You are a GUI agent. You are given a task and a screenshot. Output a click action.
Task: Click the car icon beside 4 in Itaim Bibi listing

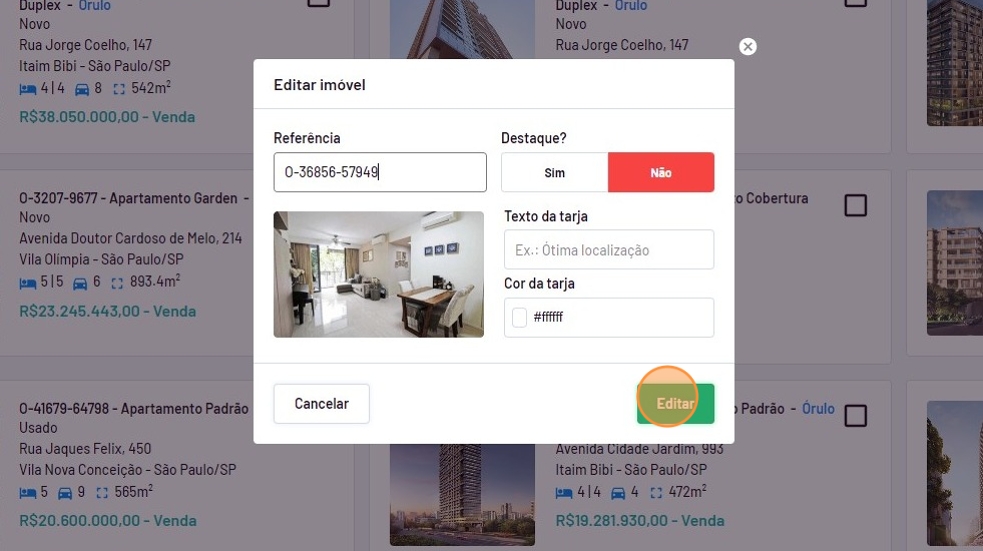618,493
